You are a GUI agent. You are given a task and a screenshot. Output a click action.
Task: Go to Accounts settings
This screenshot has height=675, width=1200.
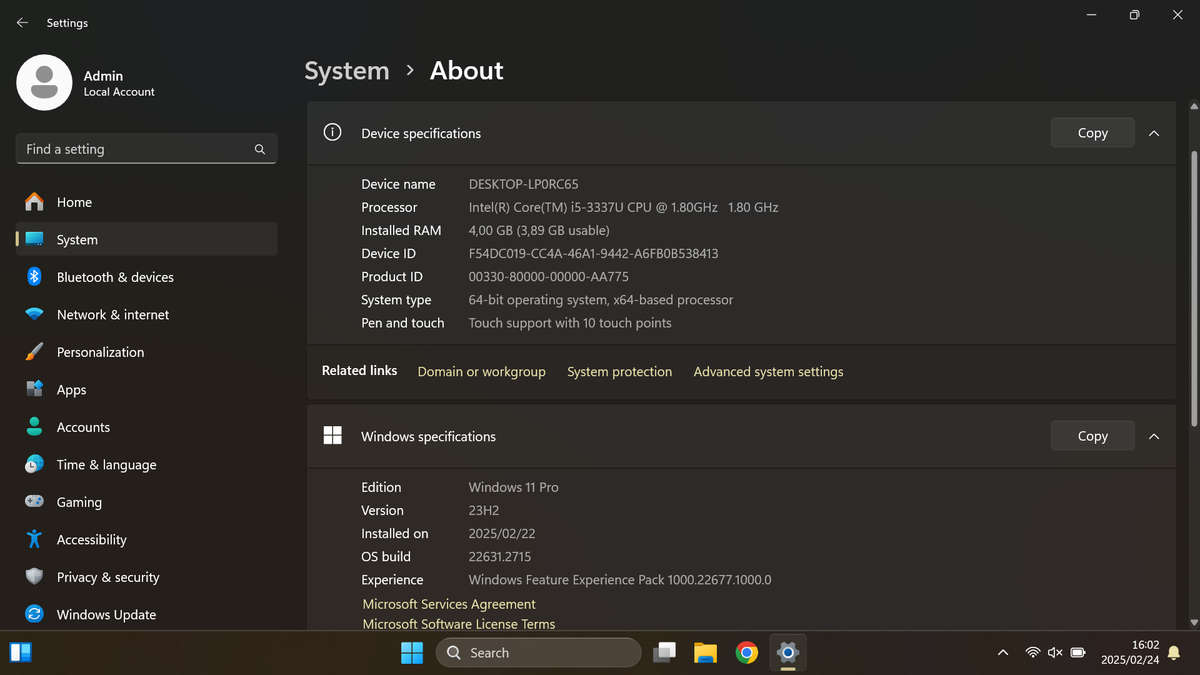click(x=84, y=427)
